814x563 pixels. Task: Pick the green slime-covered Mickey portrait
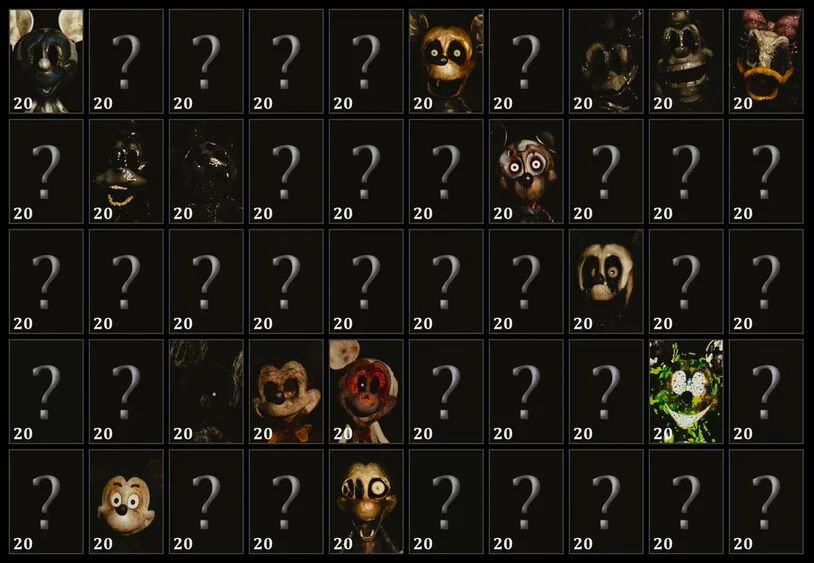pos(686,391)
